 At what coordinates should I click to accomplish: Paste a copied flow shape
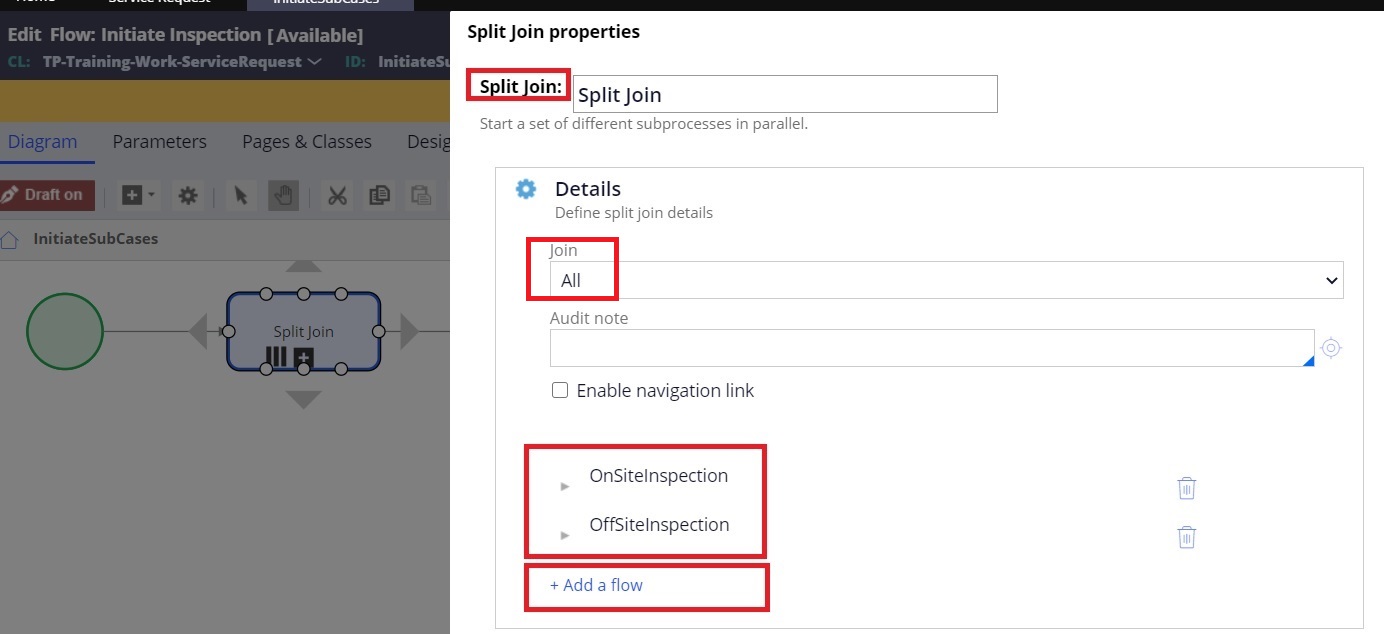coord(420,195)
